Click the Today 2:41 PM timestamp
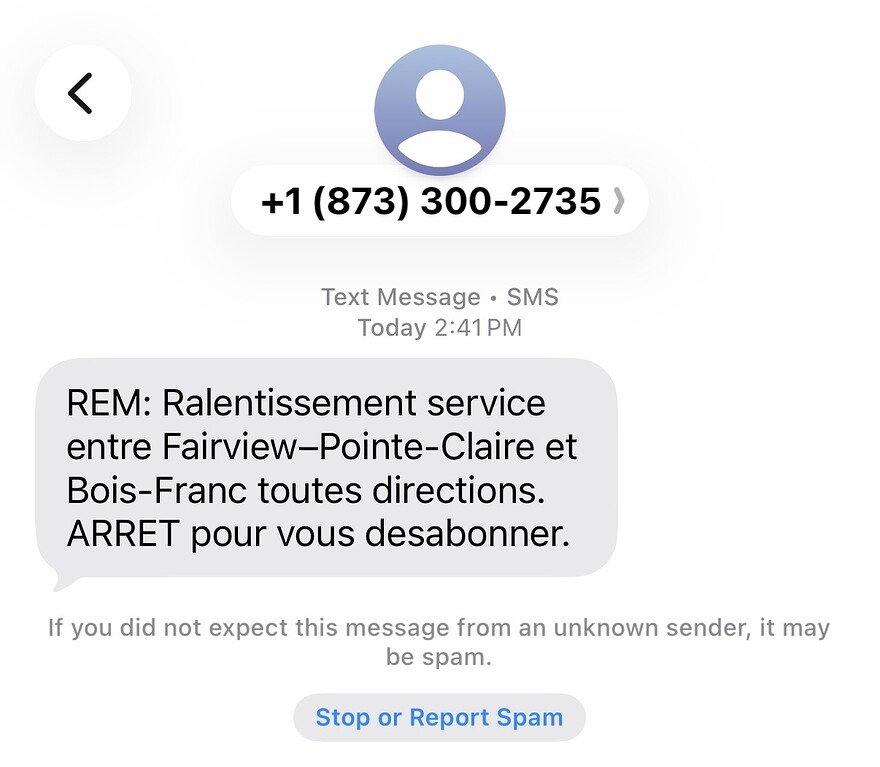Screen dimensions: 880x767 (x=439, y=328)
